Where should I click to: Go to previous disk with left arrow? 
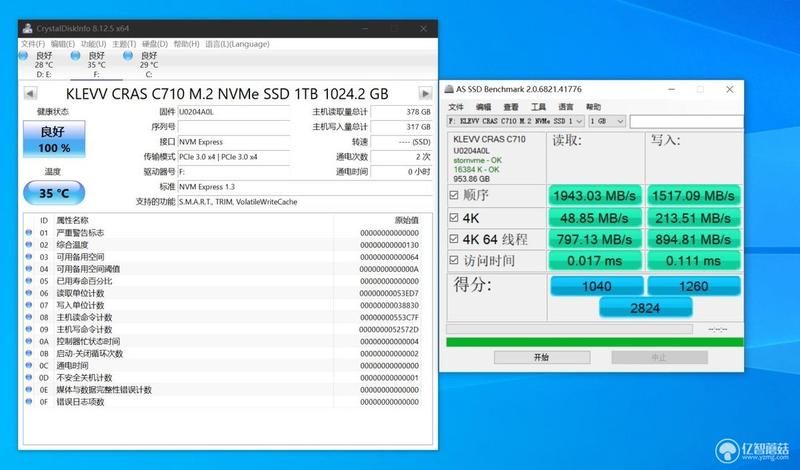coord(31,93)
